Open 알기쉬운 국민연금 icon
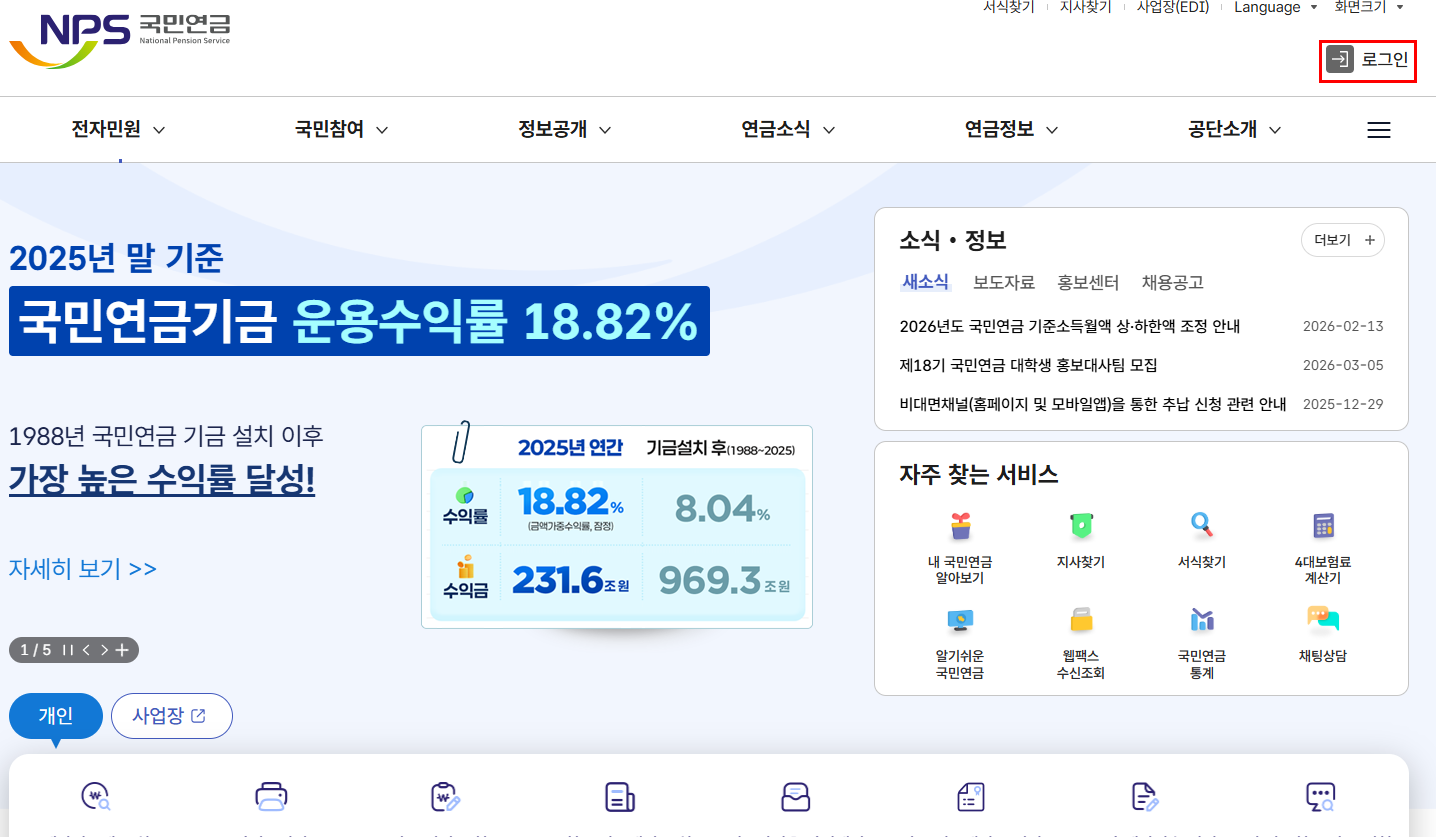 pyautogui.click(x=960, y=620)
